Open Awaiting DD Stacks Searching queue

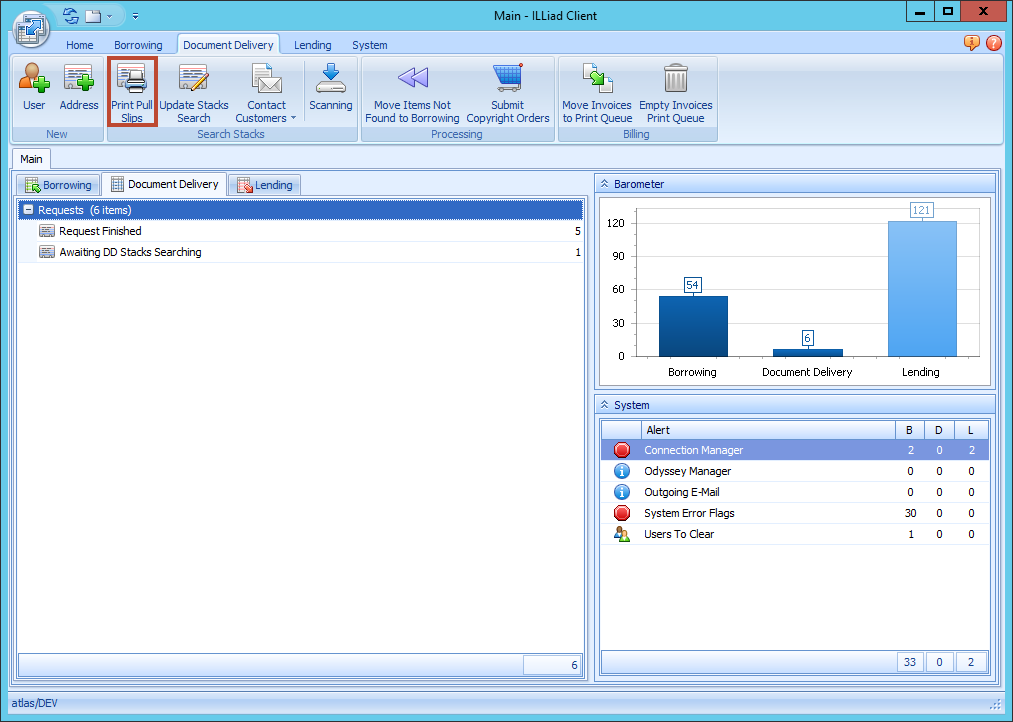click(x=130, y=252)
